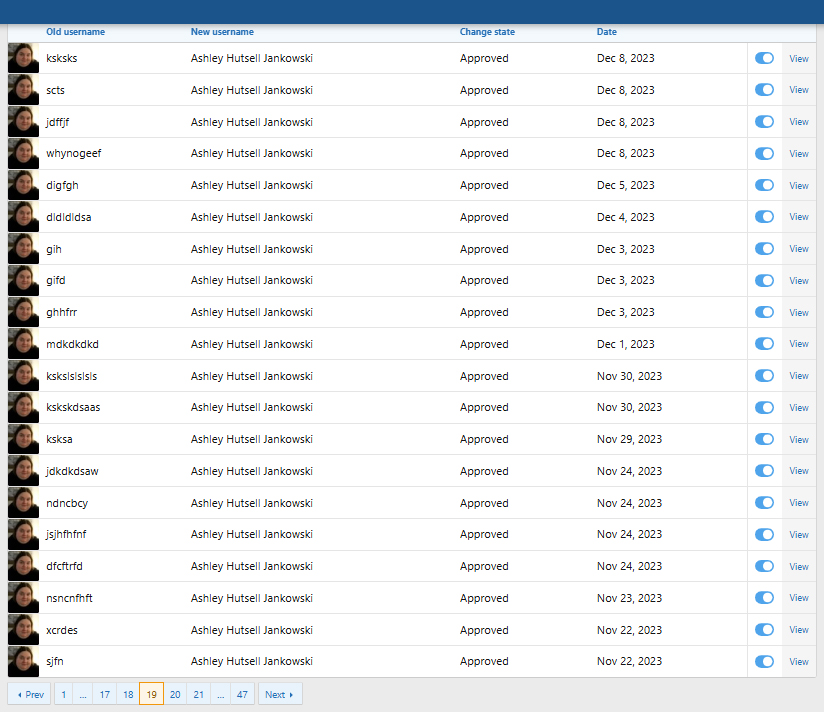Click new username in the gifd row

[252, 281]
